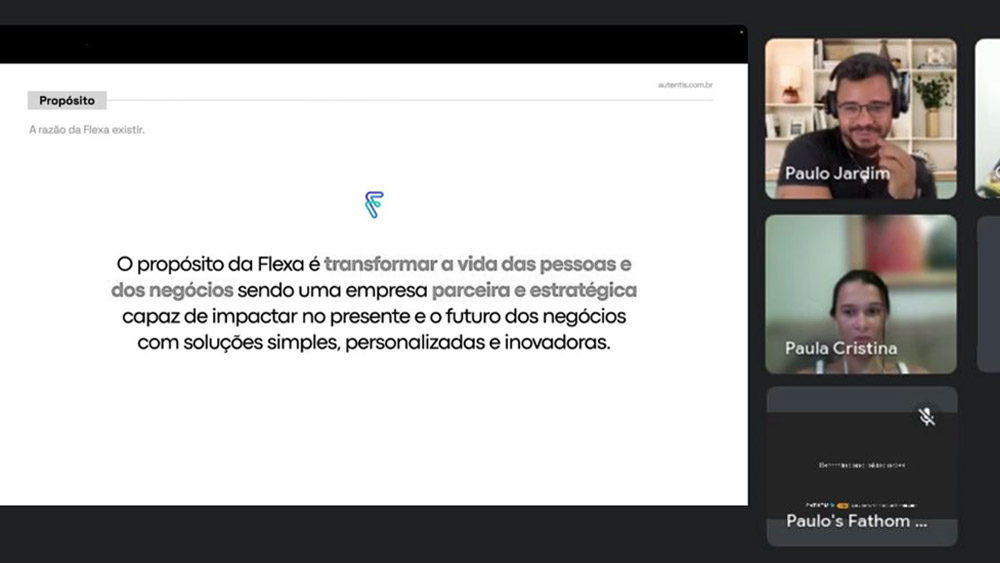Select the Propósito slide label
Viewport: 1000px width, 563px height.
pyautogui.click(x=67, y=100)
